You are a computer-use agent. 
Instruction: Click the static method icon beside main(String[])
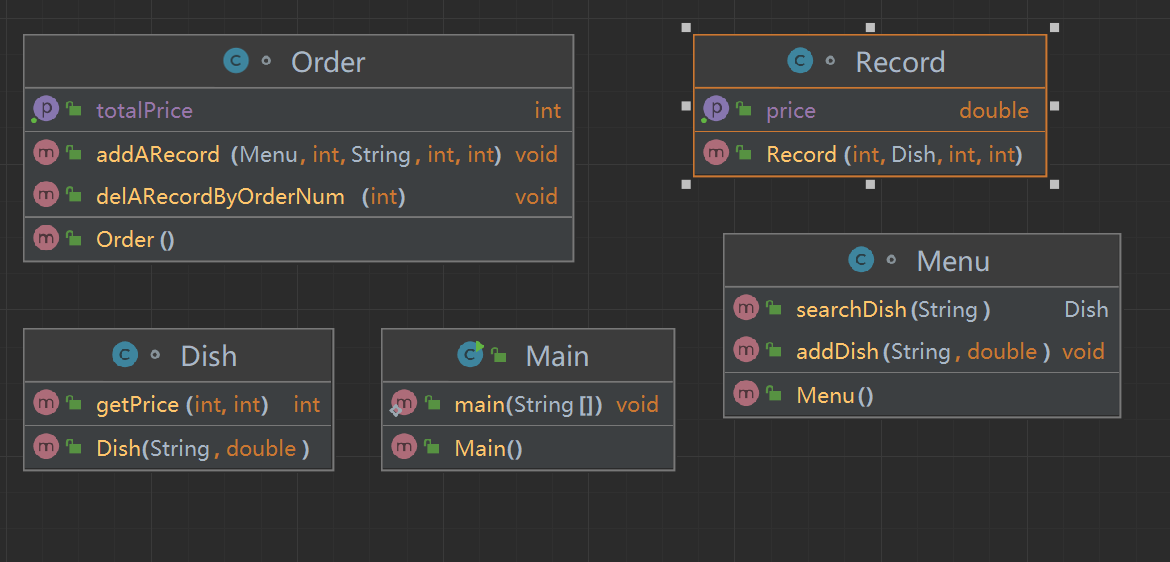tap(403, 404)
